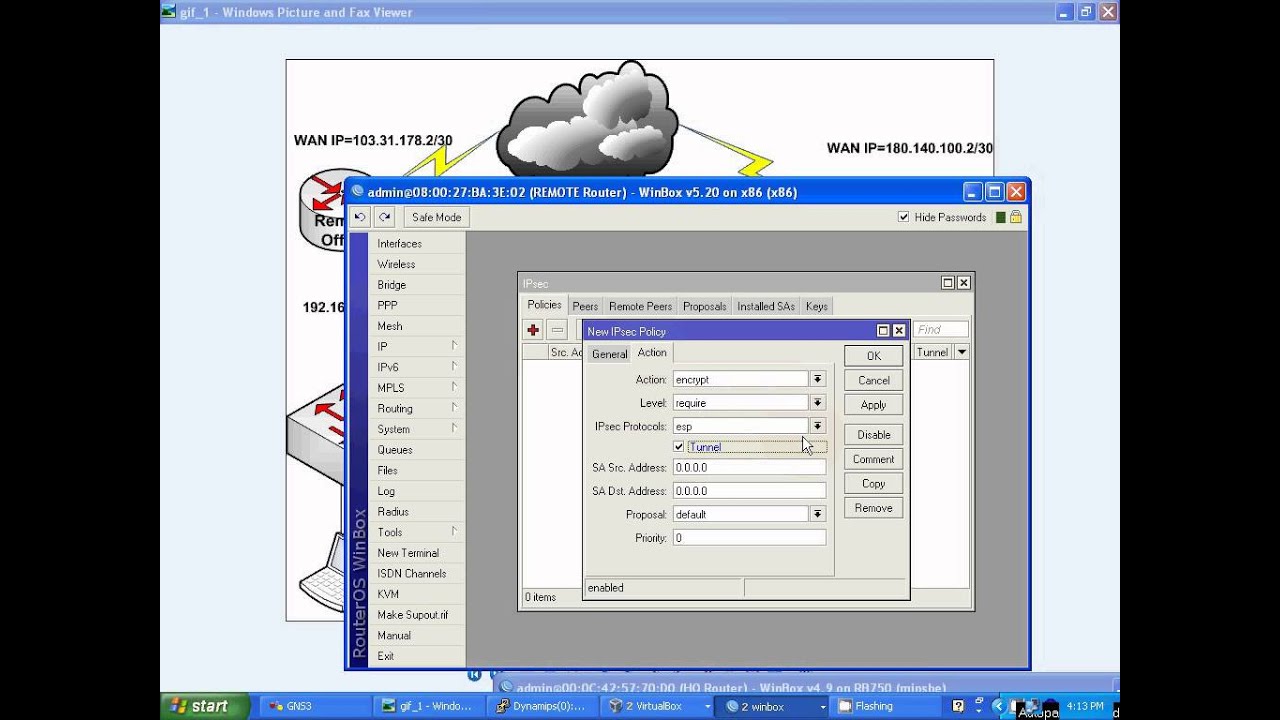Open Radius in WinBox menu

pyautogui.click(x=417, y=511)
